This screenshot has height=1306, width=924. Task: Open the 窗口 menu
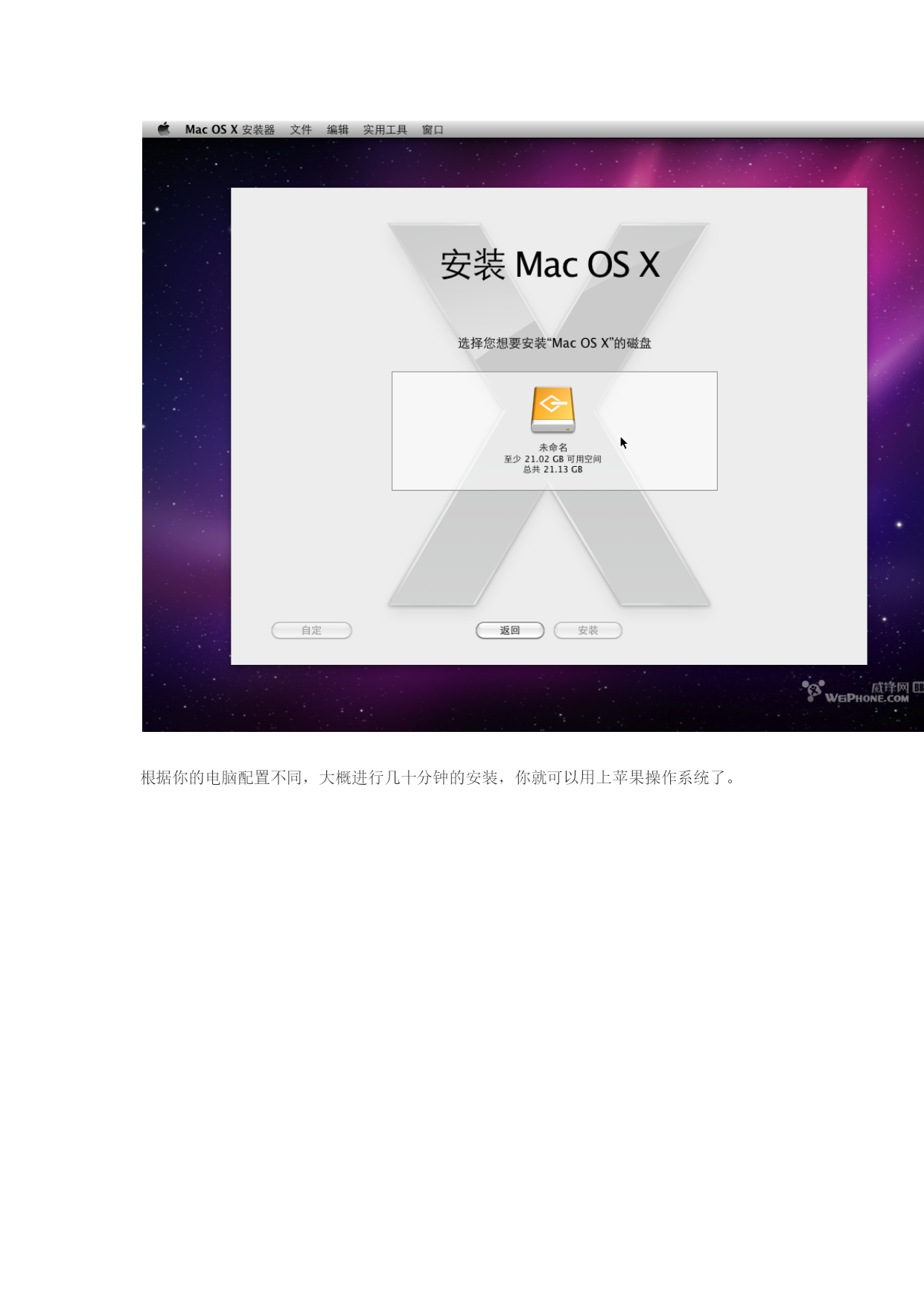click(433, 130)
